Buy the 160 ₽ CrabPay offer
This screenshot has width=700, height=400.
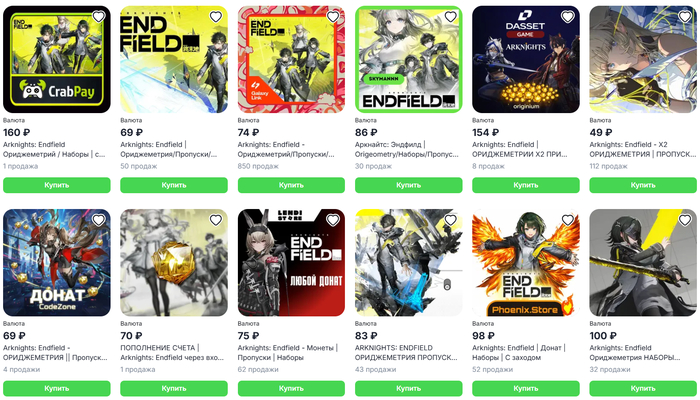57,185
